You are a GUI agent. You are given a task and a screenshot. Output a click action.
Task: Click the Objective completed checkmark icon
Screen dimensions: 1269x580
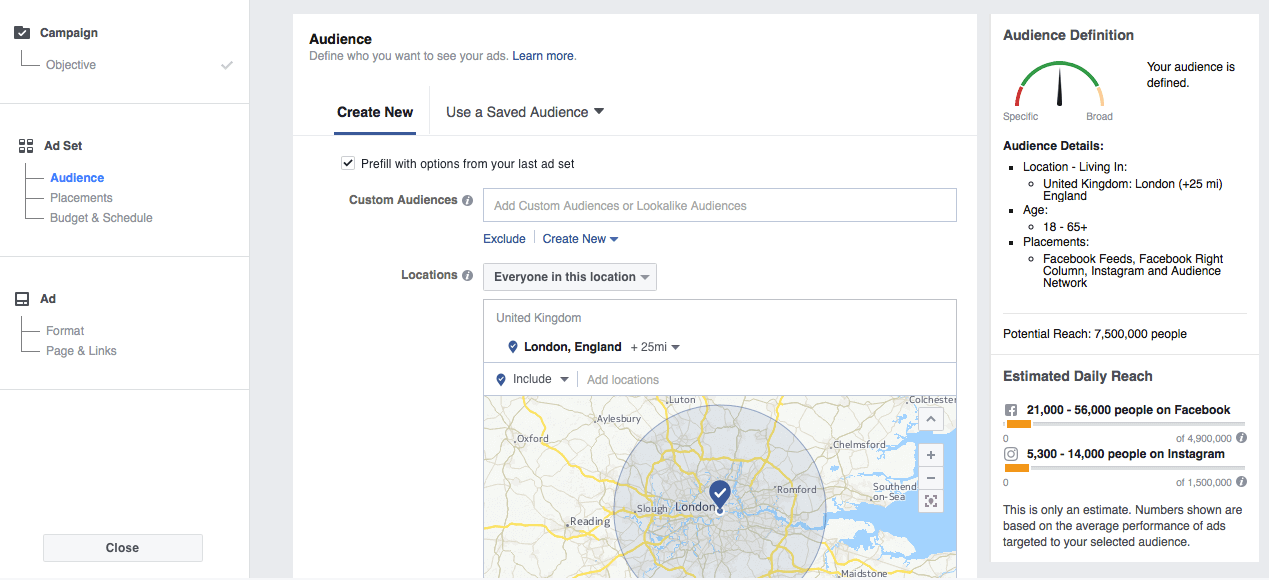coord(227,65)
